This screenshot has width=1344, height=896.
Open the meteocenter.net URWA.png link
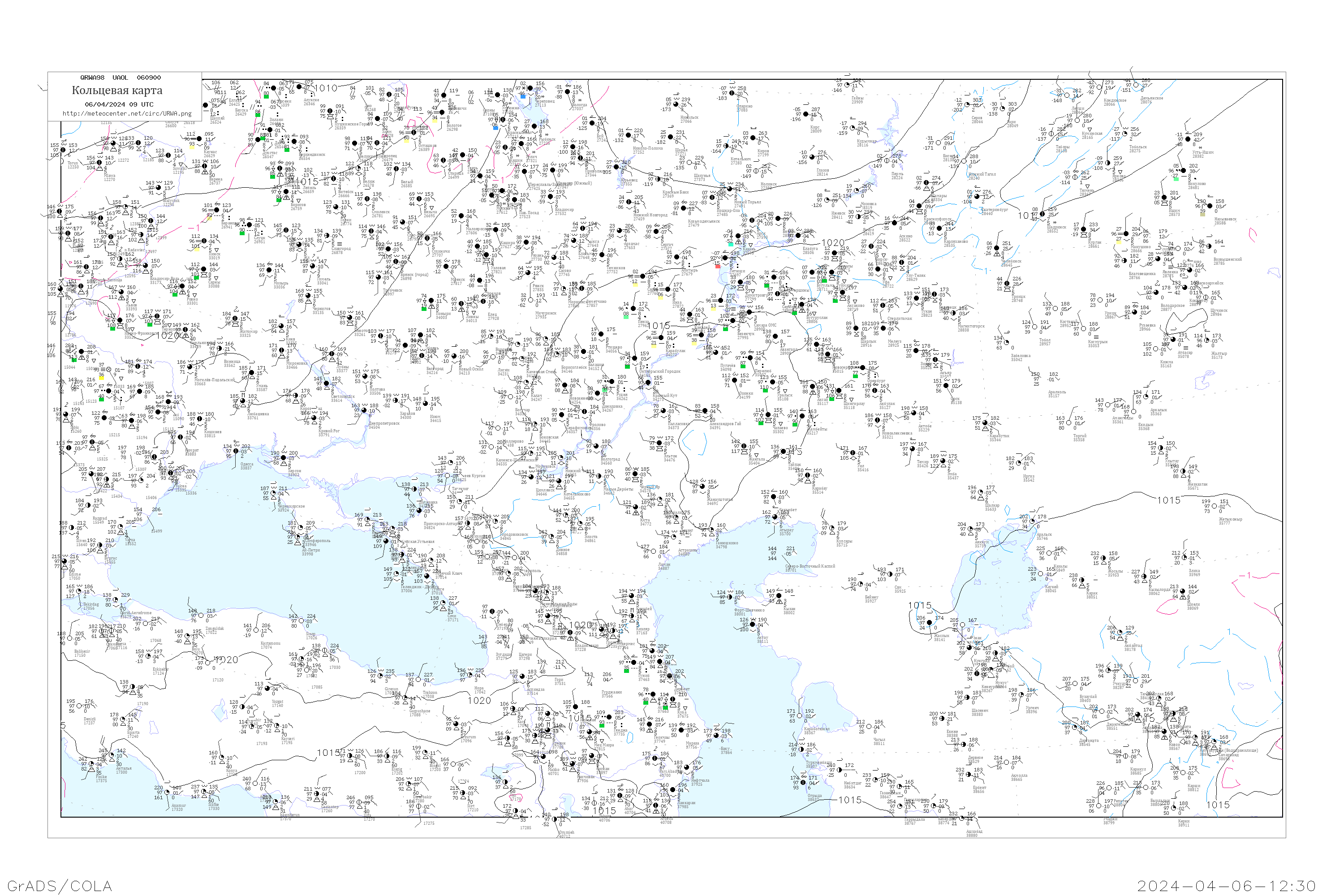[127, 113]
